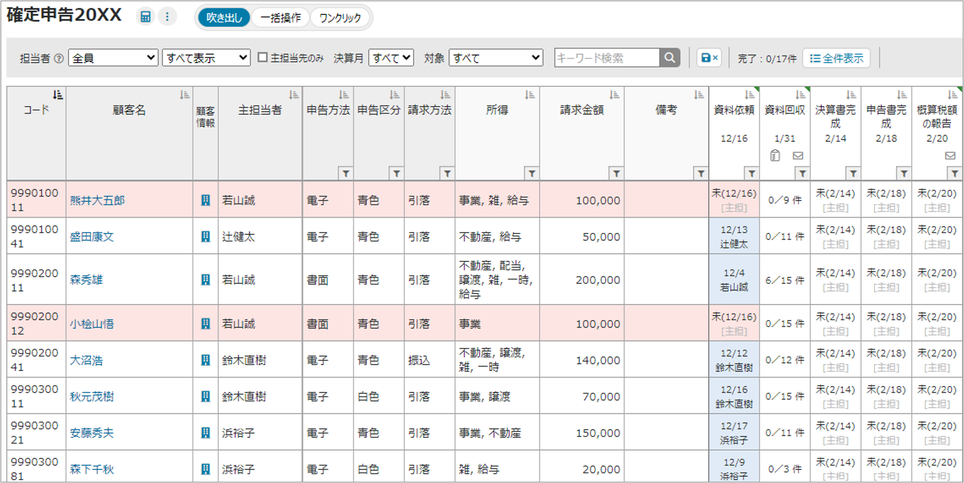Click the envelope icon under 資料回収
The height and width of the screenshot is (483, 964).
click(x=798, y=156)
